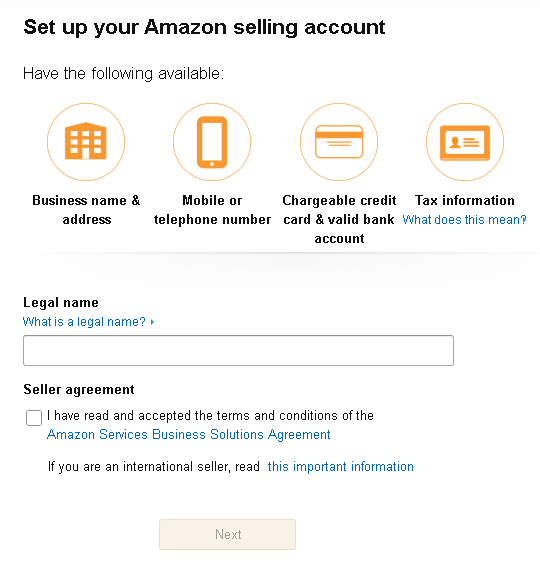Select the 'Tax information' label
540x567 pixels.
[x=465, y=200]
